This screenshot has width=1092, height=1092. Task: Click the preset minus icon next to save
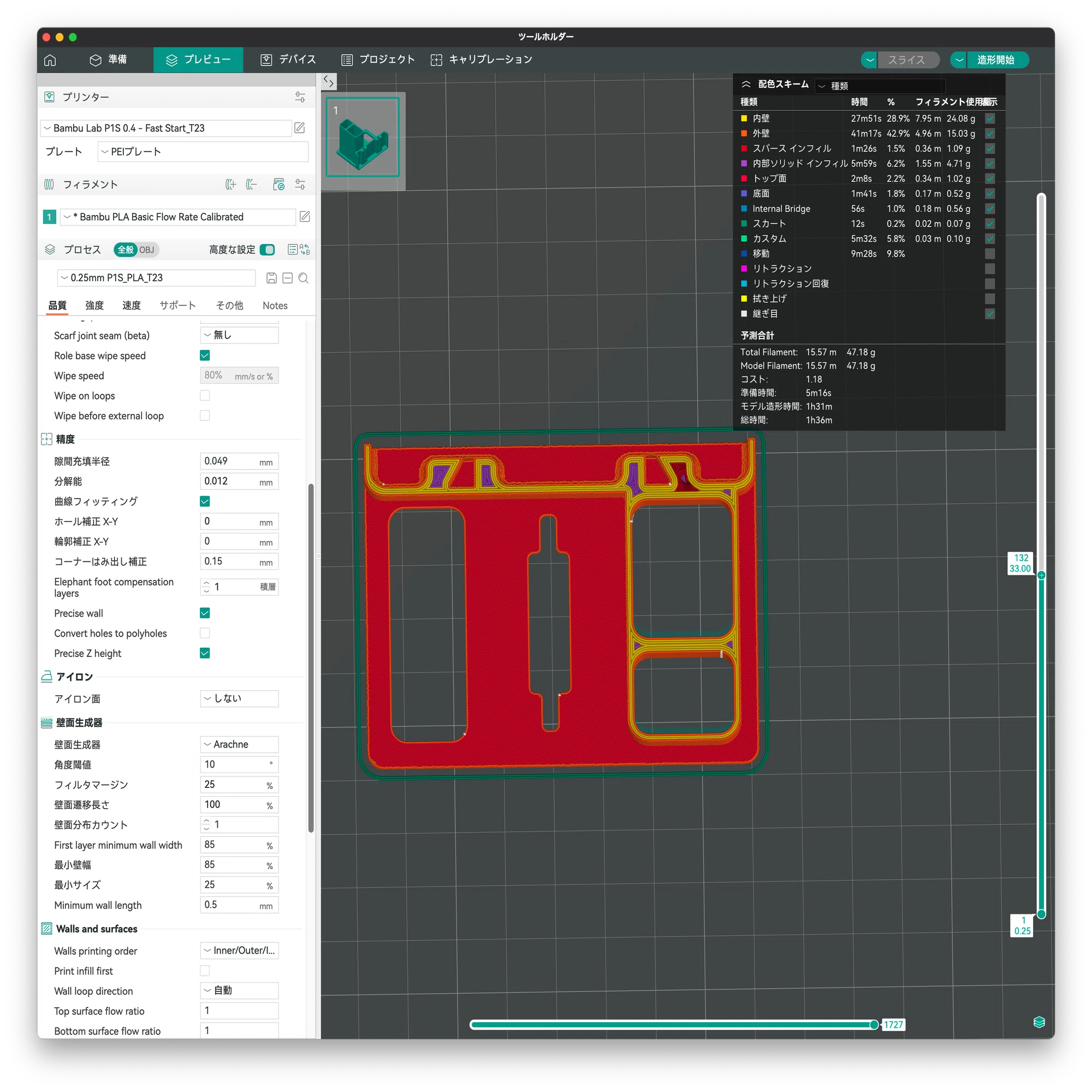click(287, 278)
